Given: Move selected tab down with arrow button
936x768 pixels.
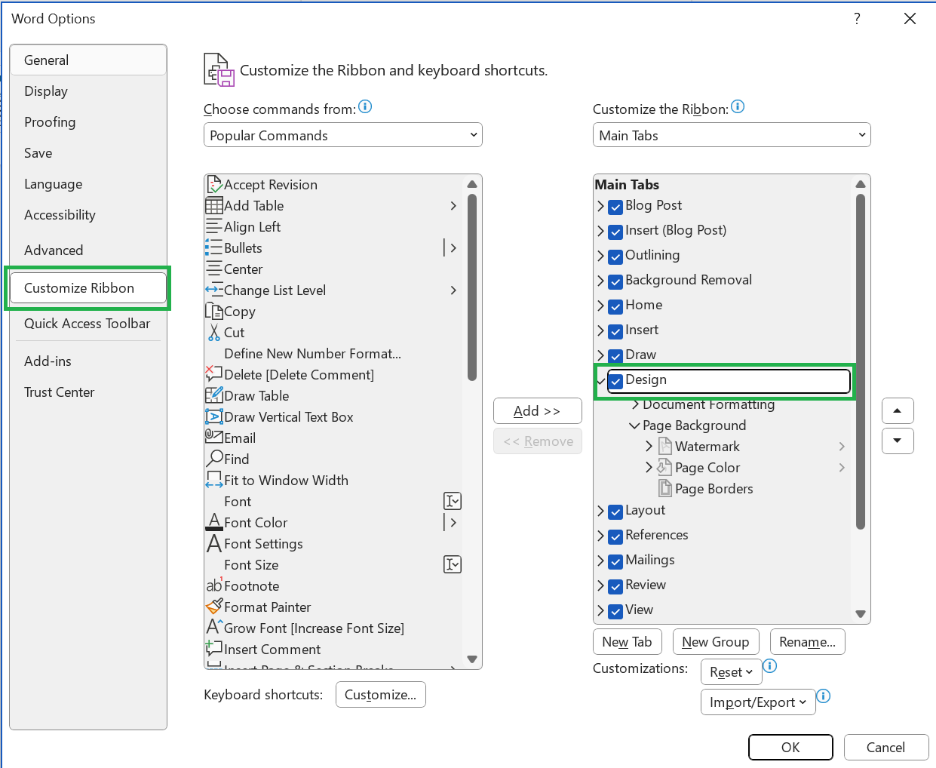Looking at the screenshot, I should [897, 441].
